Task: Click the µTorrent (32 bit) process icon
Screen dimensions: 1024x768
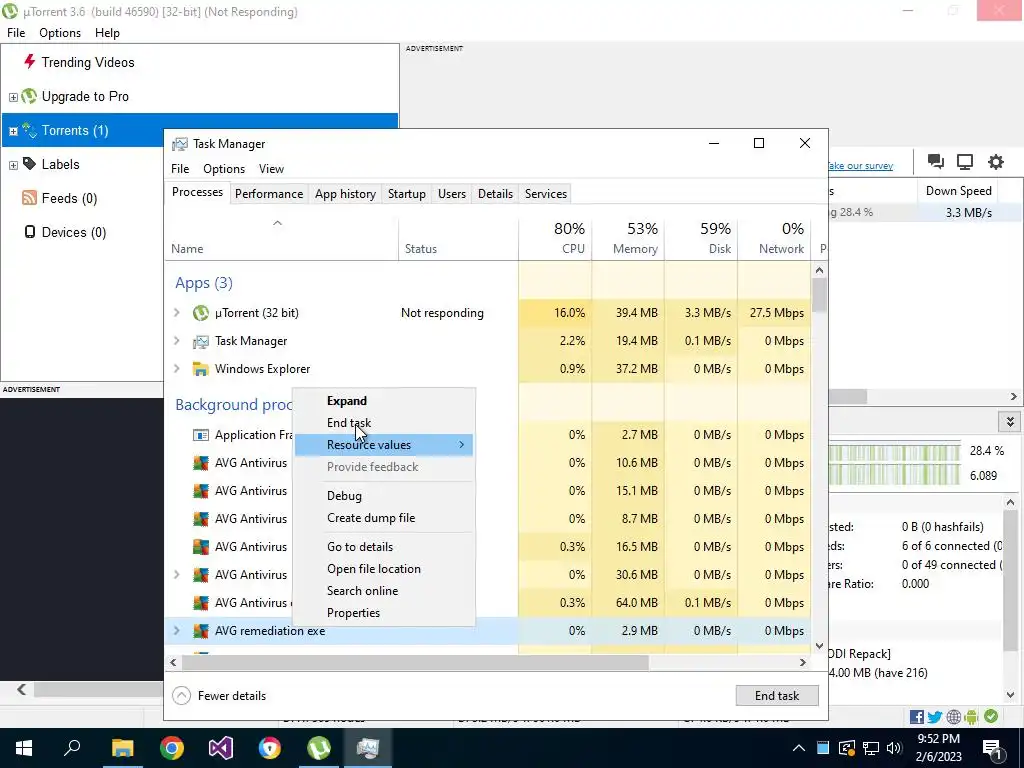Action: pyautogui.click(x=200, y=313)
